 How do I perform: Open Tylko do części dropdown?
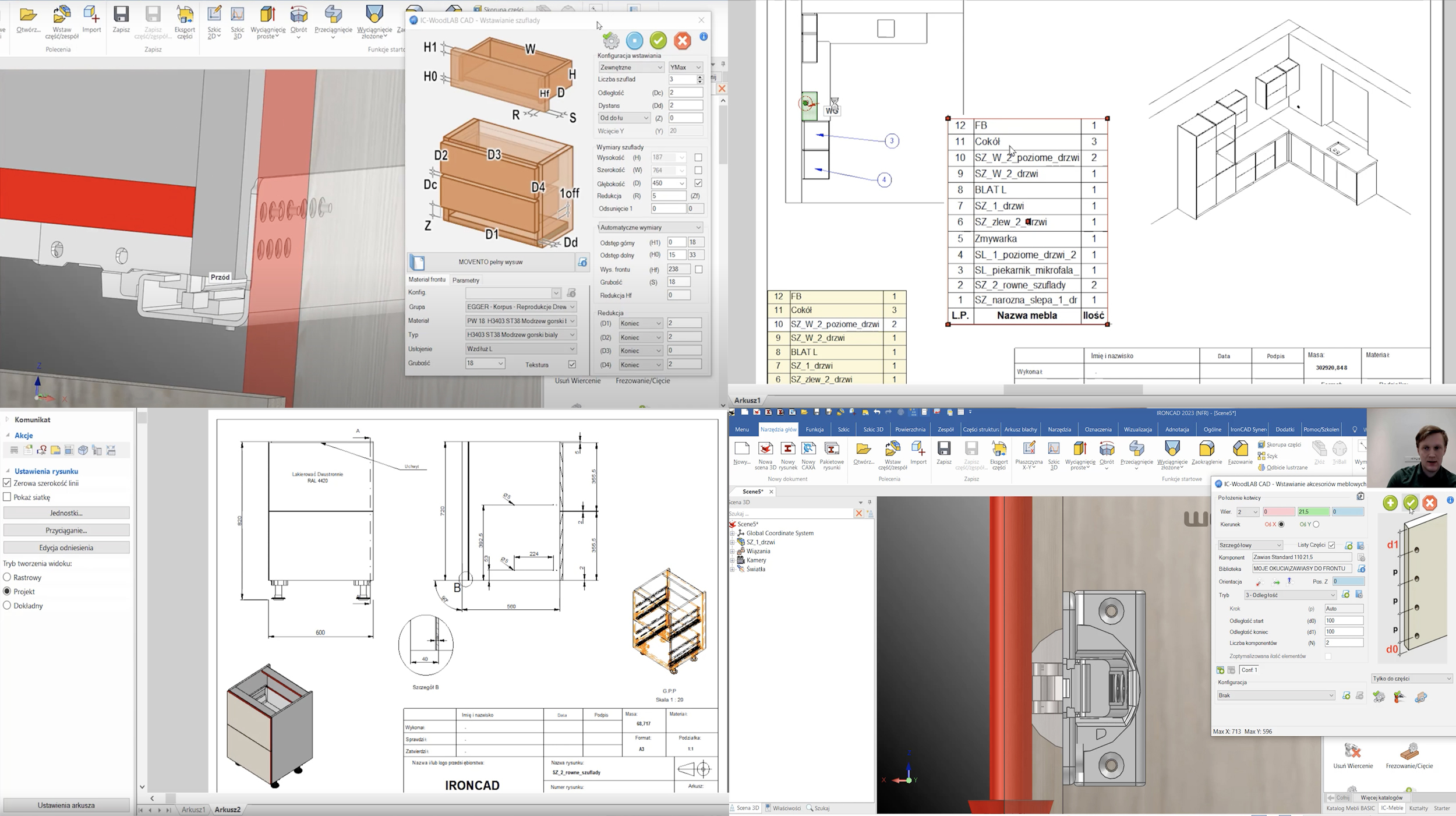[1412, 679]
